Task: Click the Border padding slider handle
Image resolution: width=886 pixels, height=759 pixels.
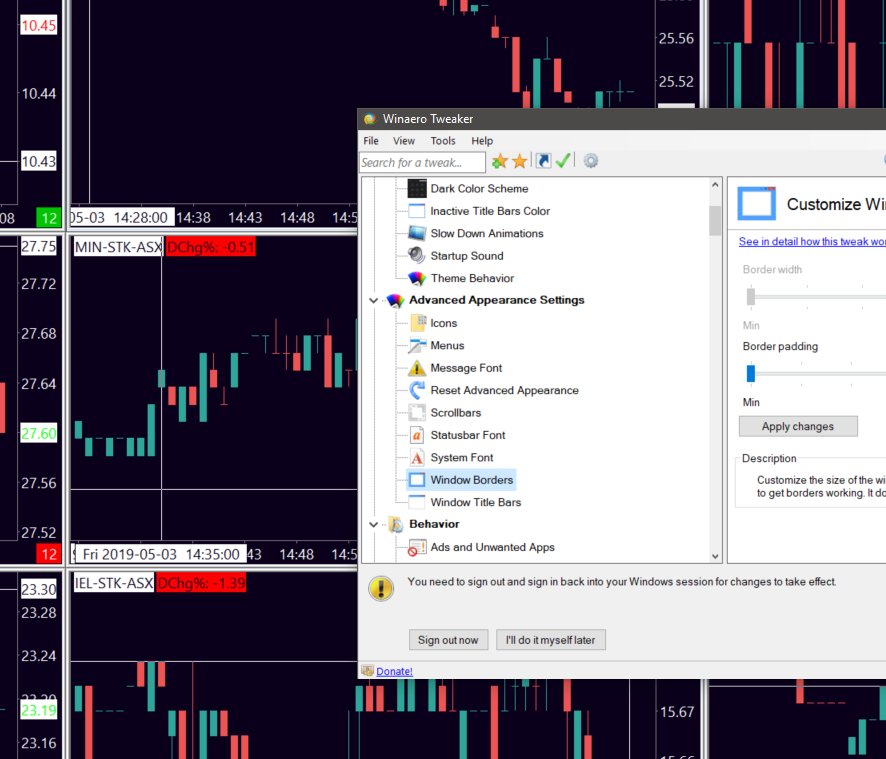Action: 751,373
